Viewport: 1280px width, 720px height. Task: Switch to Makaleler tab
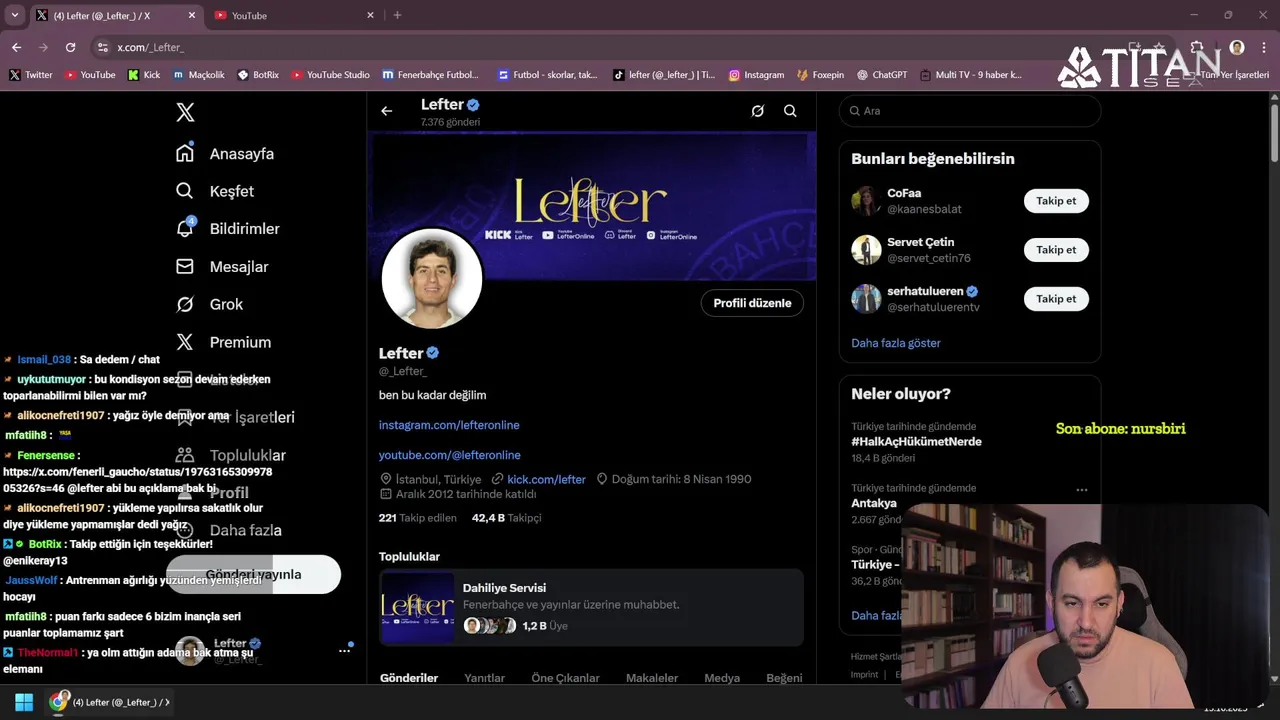(x=652, y=678)
